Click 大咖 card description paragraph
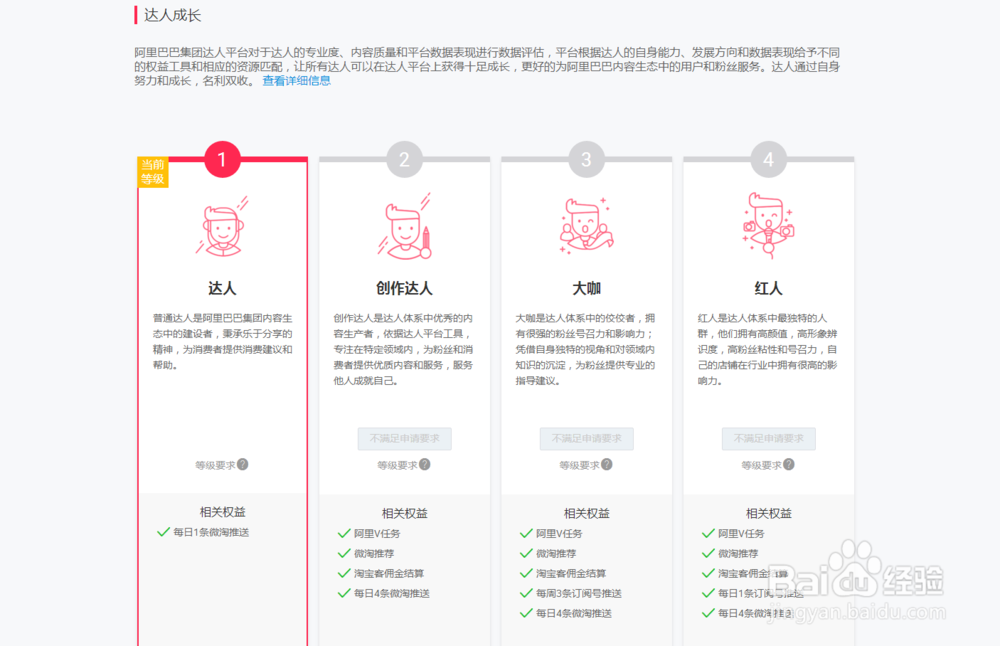 [x=585, y=349]
